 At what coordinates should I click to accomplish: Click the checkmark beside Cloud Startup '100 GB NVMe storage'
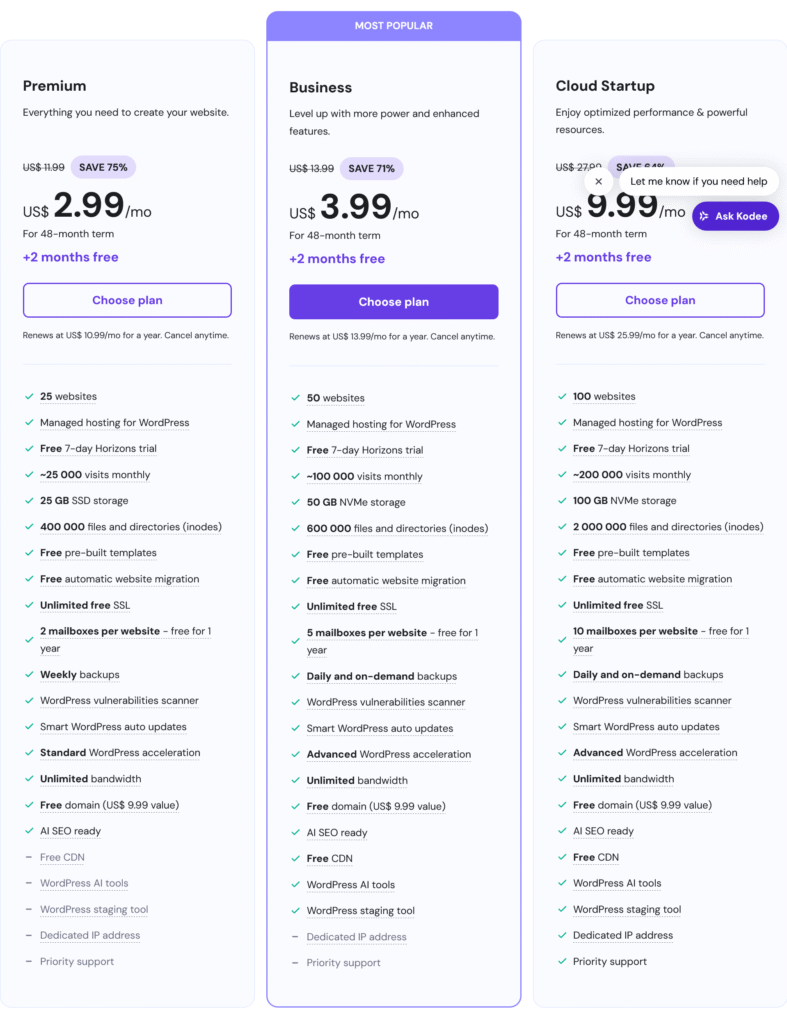click(x=562, y=501)
